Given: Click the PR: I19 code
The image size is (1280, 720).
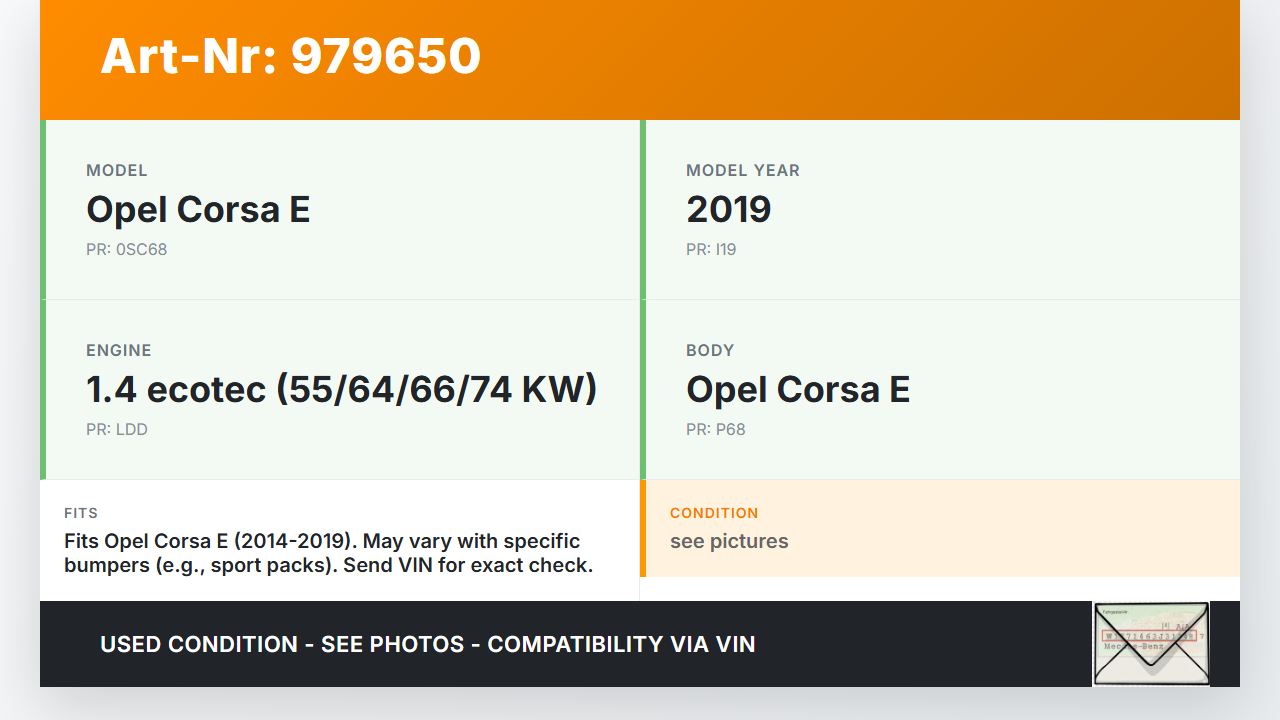Looking at the screenshot, I should (711, 249).
